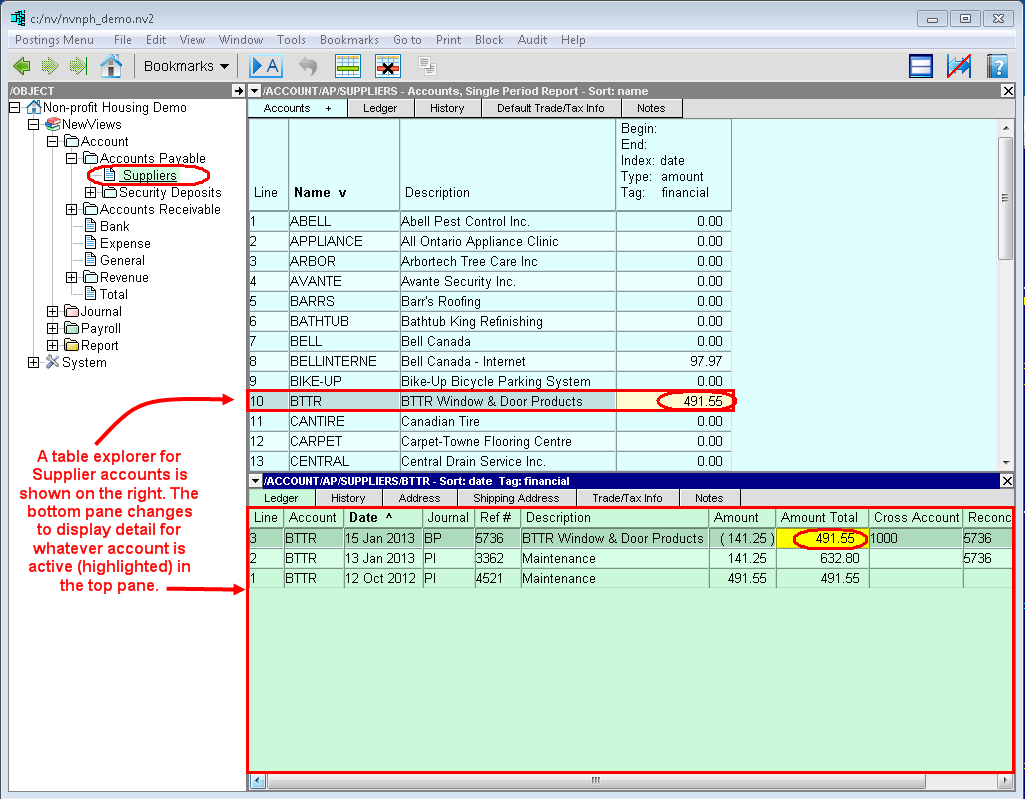
Task: Open the Audit menu
Action: (532, 40)
